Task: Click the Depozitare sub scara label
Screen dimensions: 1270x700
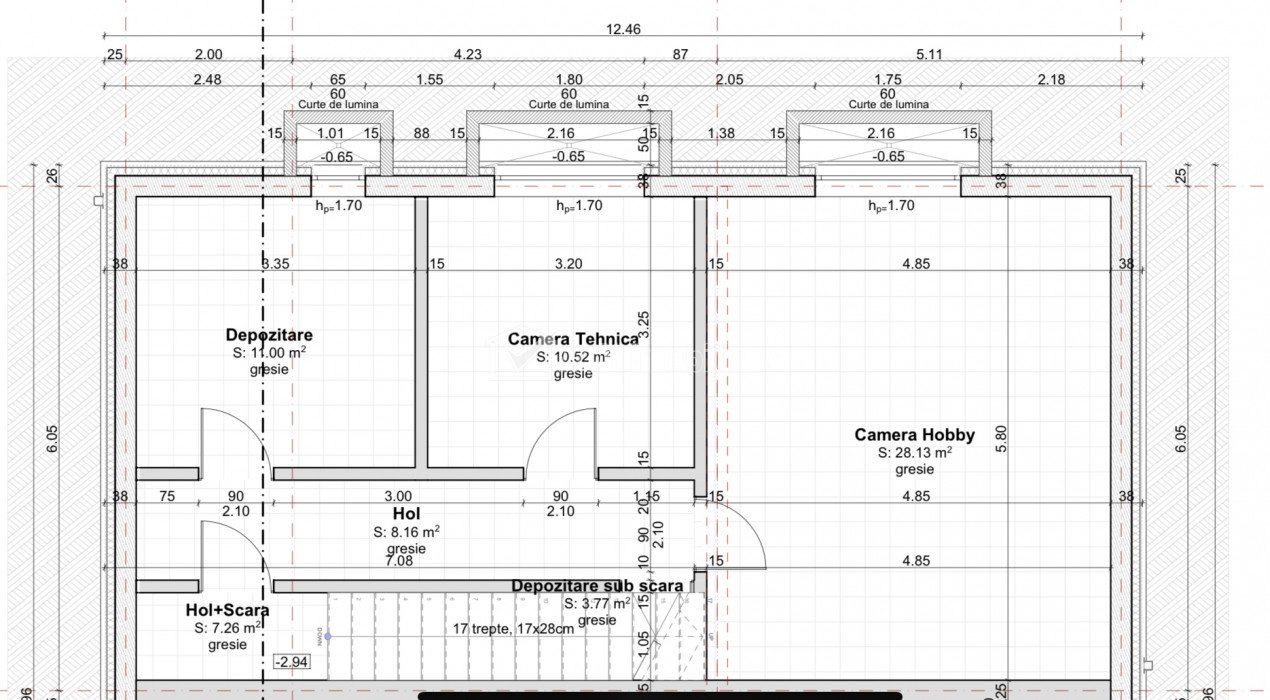Action: (597, 586)
